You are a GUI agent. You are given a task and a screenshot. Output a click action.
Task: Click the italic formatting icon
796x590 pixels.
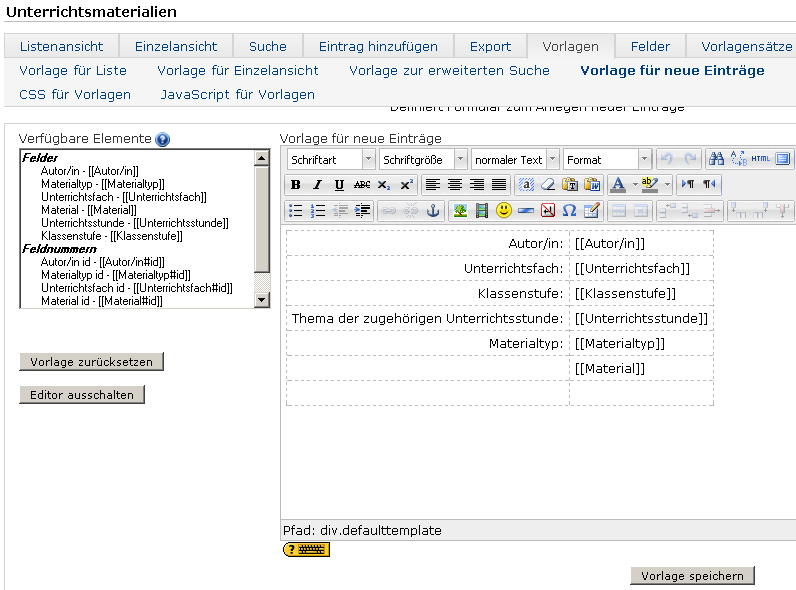click(x=317, y=185)
